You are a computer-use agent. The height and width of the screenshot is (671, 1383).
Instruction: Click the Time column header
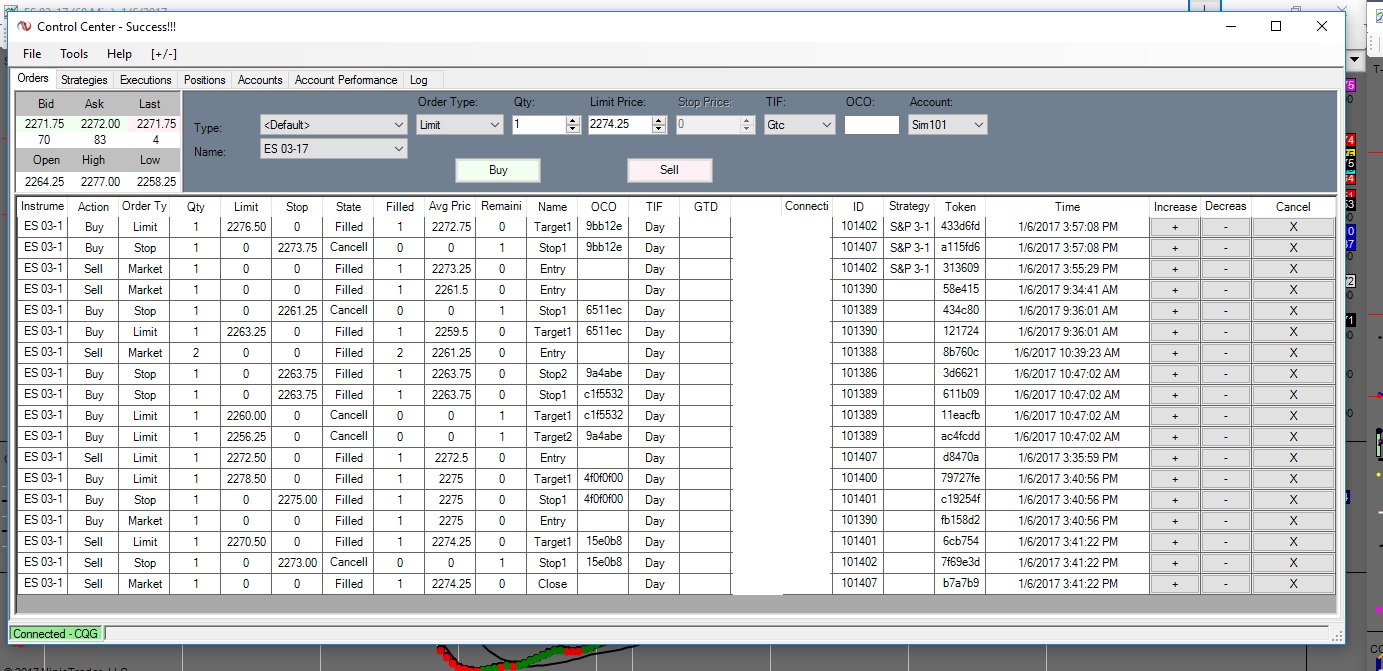coord(1067,206)
